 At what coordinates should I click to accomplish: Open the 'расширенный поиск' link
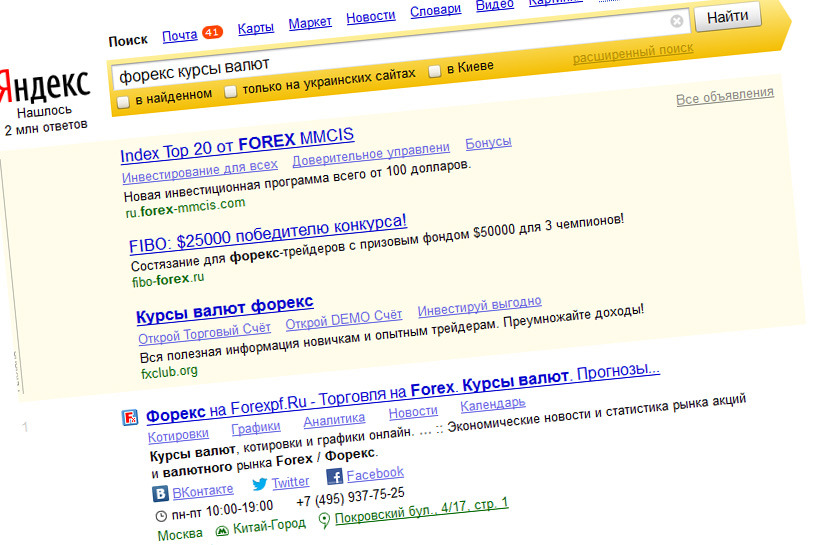[x=633, y=53]
